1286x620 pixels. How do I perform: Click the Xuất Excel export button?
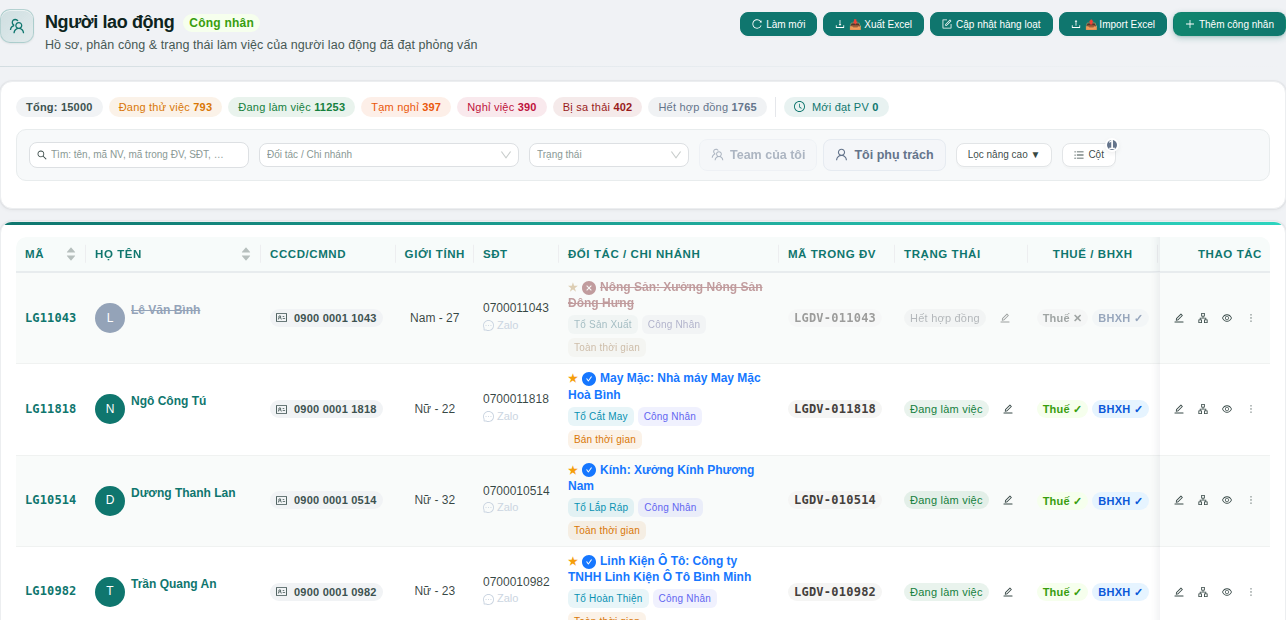click(x=873, y=24)
